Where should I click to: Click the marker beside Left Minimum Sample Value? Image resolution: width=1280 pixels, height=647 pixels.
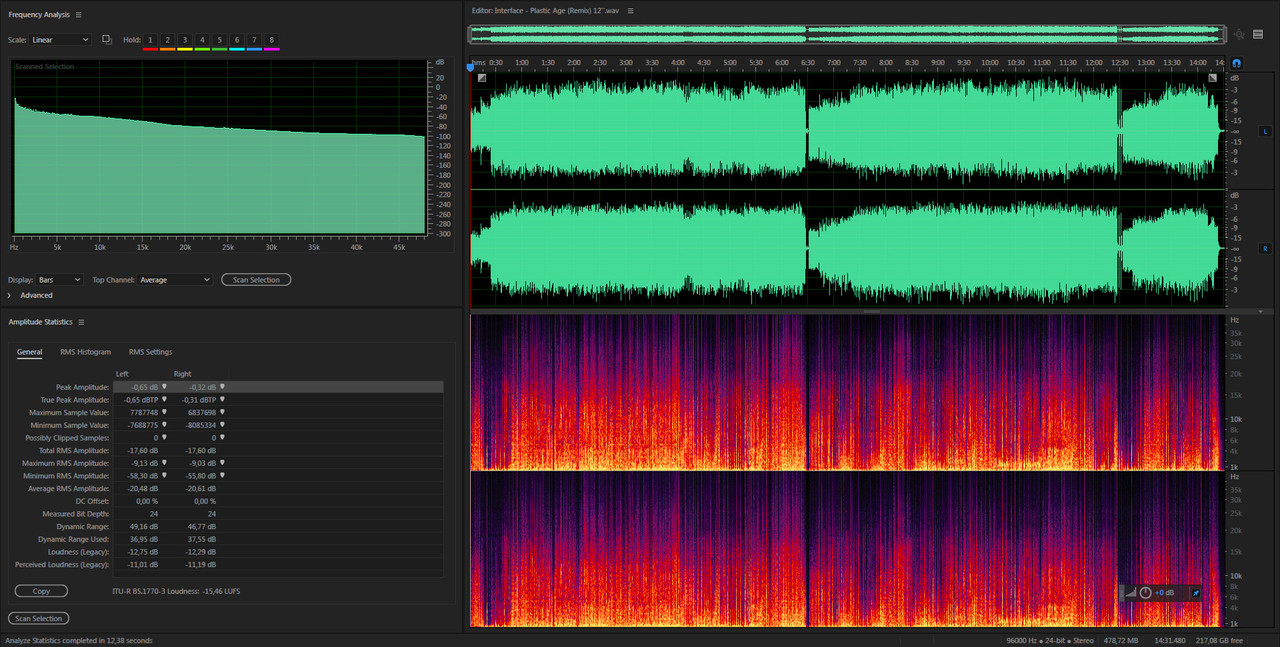pyautogui.click(x=164, y=425)
